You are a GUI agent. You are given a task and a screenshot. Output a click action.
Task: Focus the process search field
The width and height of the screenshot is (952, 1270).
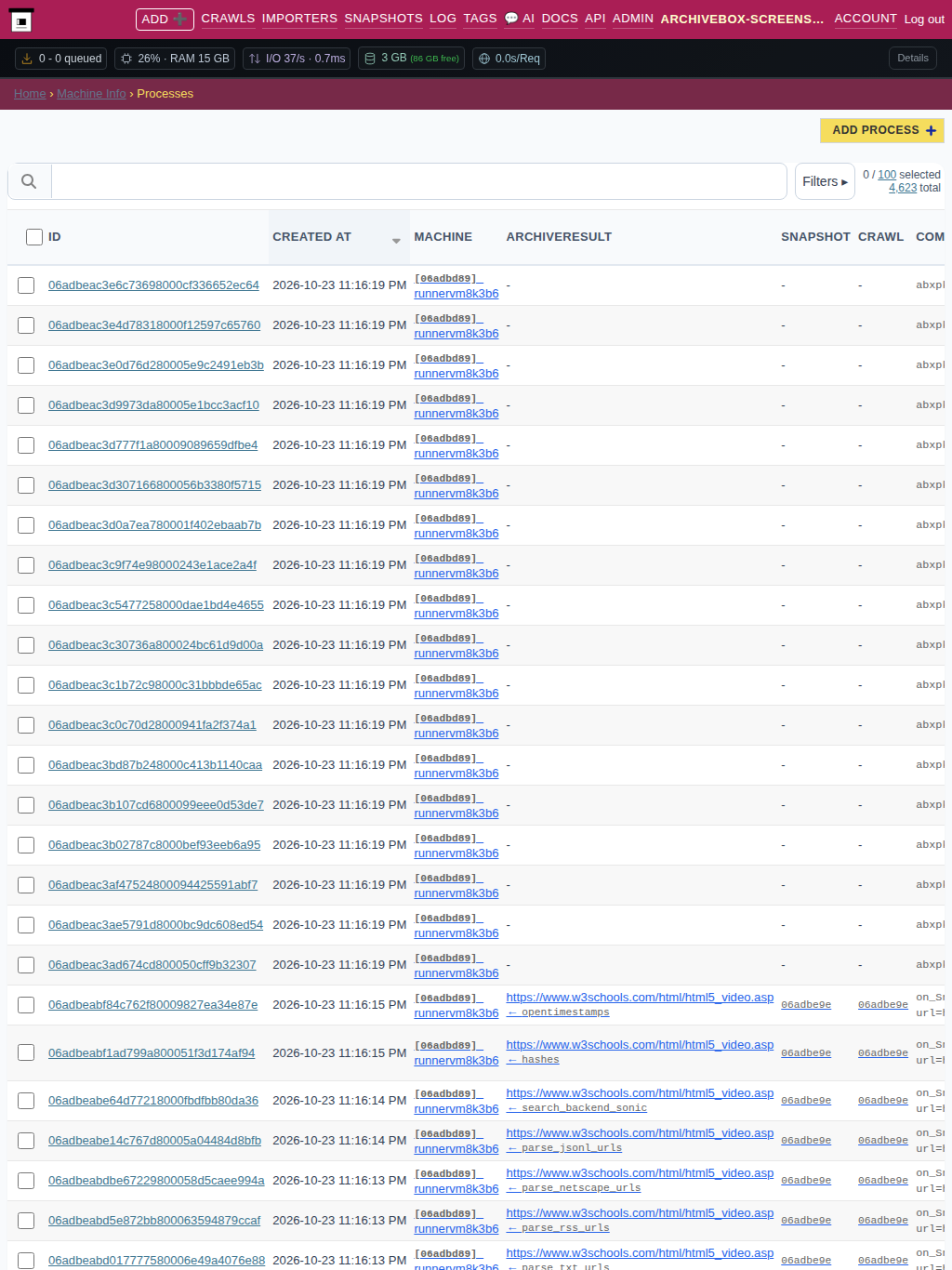(419, 181)
